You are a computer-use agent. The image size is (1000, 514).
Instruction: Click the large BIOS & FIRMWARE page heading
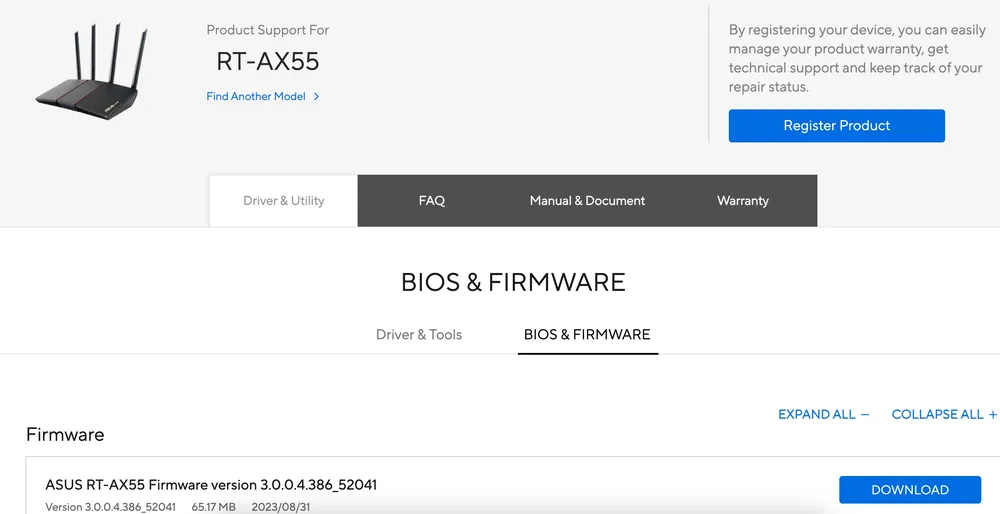tap(513, 283)
